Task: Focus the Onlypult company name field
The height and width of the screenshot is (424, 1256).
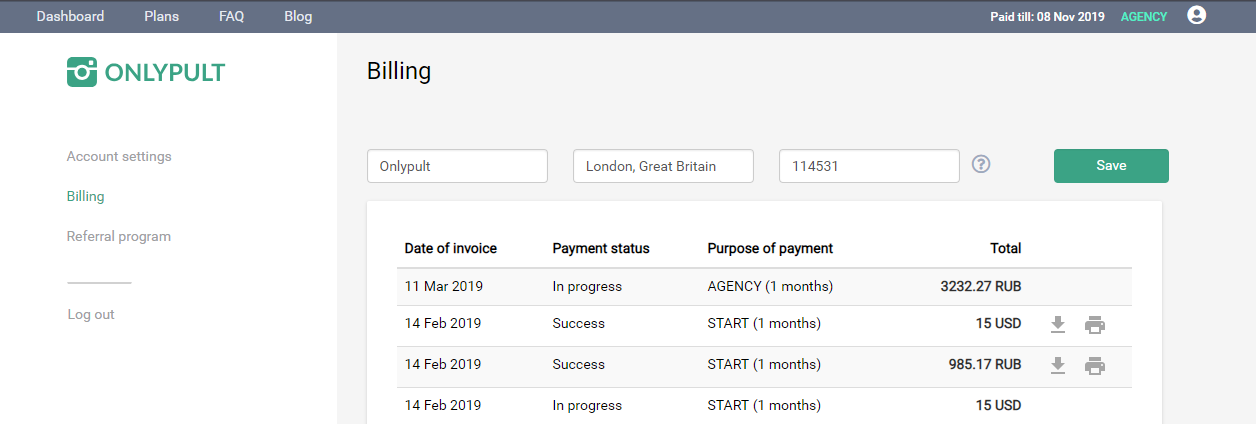Action: click(458, 166)
